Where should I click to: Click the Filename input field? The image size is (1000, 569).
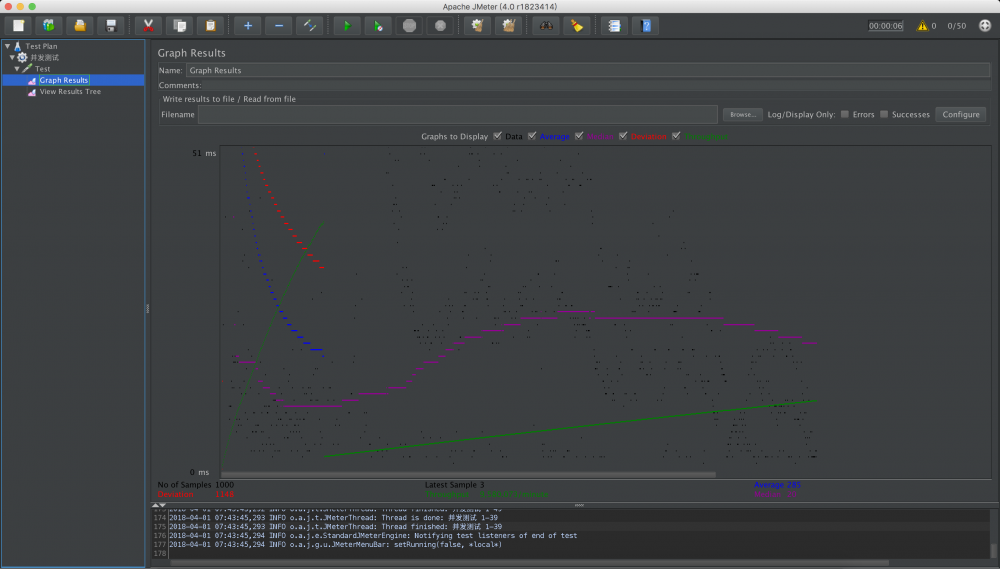click(457, 115)
